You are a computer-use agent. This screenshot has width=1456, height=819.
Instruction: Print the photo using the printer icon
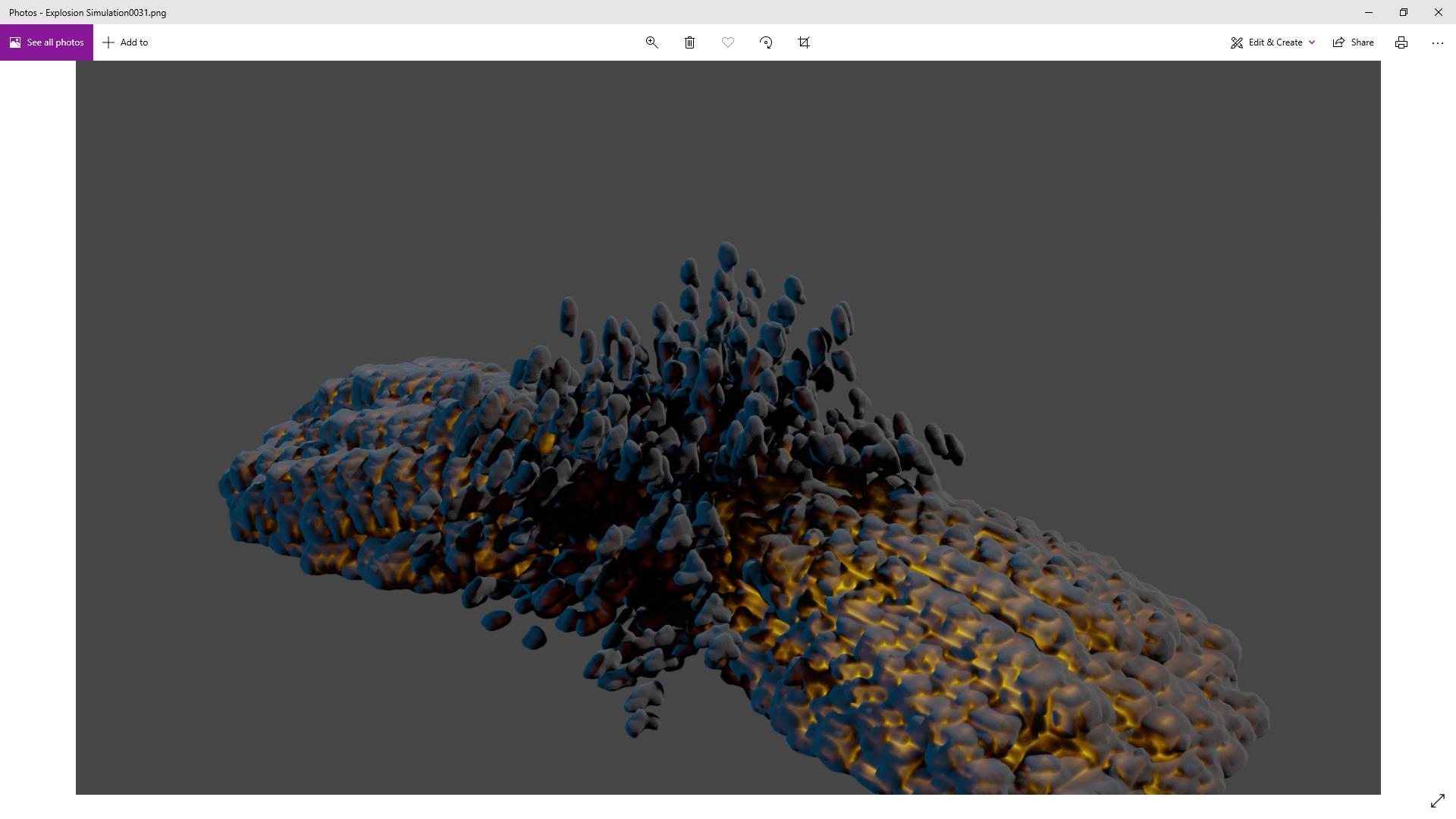tap(1401, 42)
